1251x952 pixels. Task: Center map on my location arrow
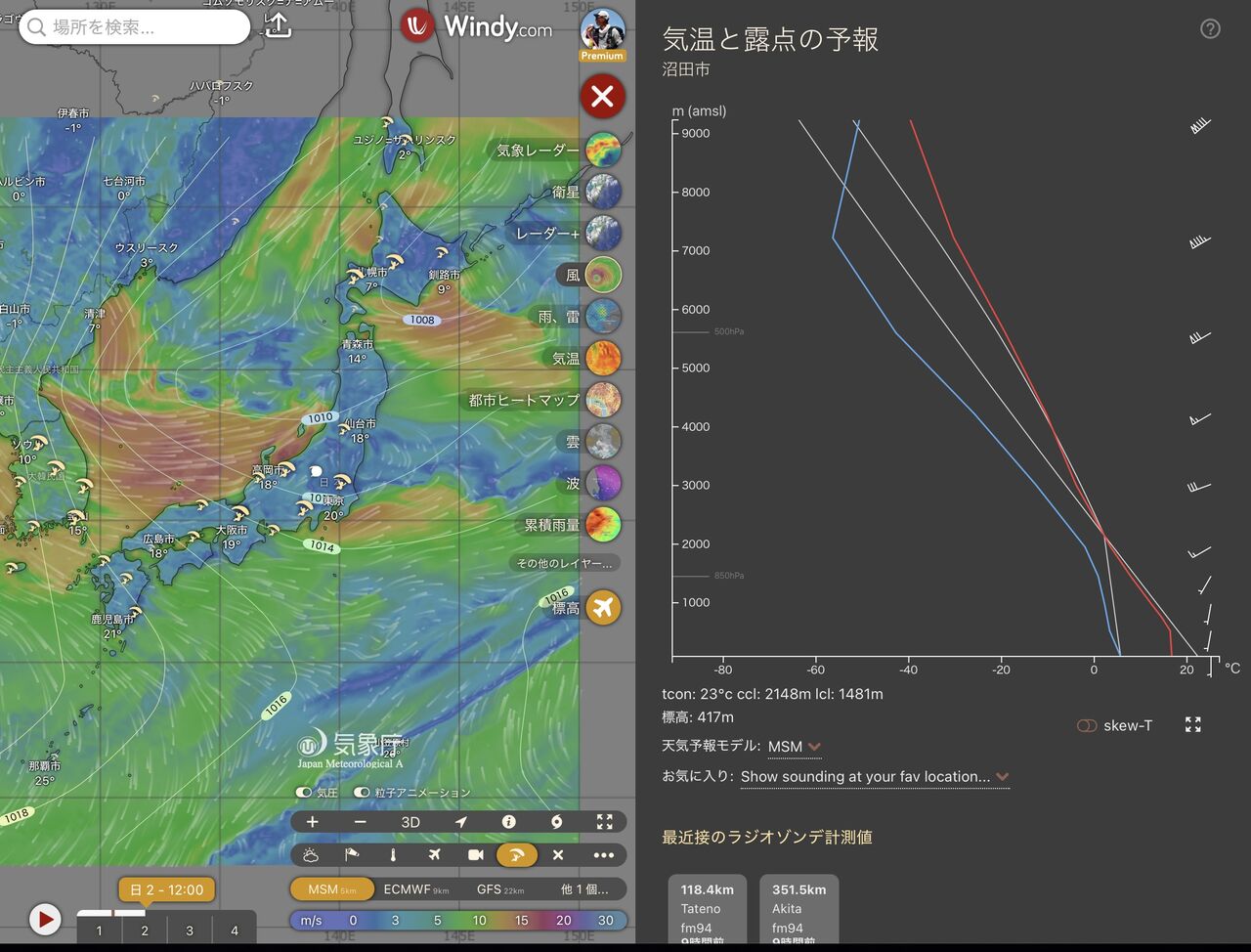coord(460,822)
